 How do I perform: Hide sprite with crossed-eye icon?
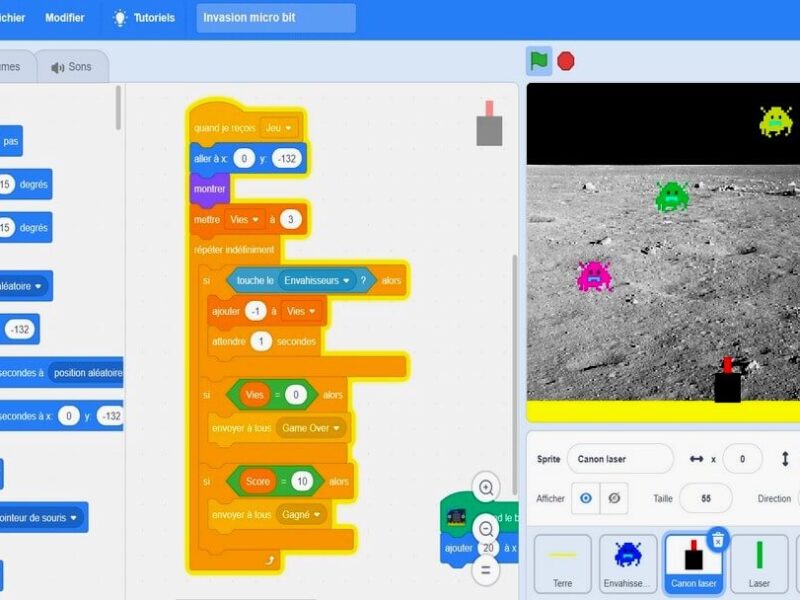point(614,498)
